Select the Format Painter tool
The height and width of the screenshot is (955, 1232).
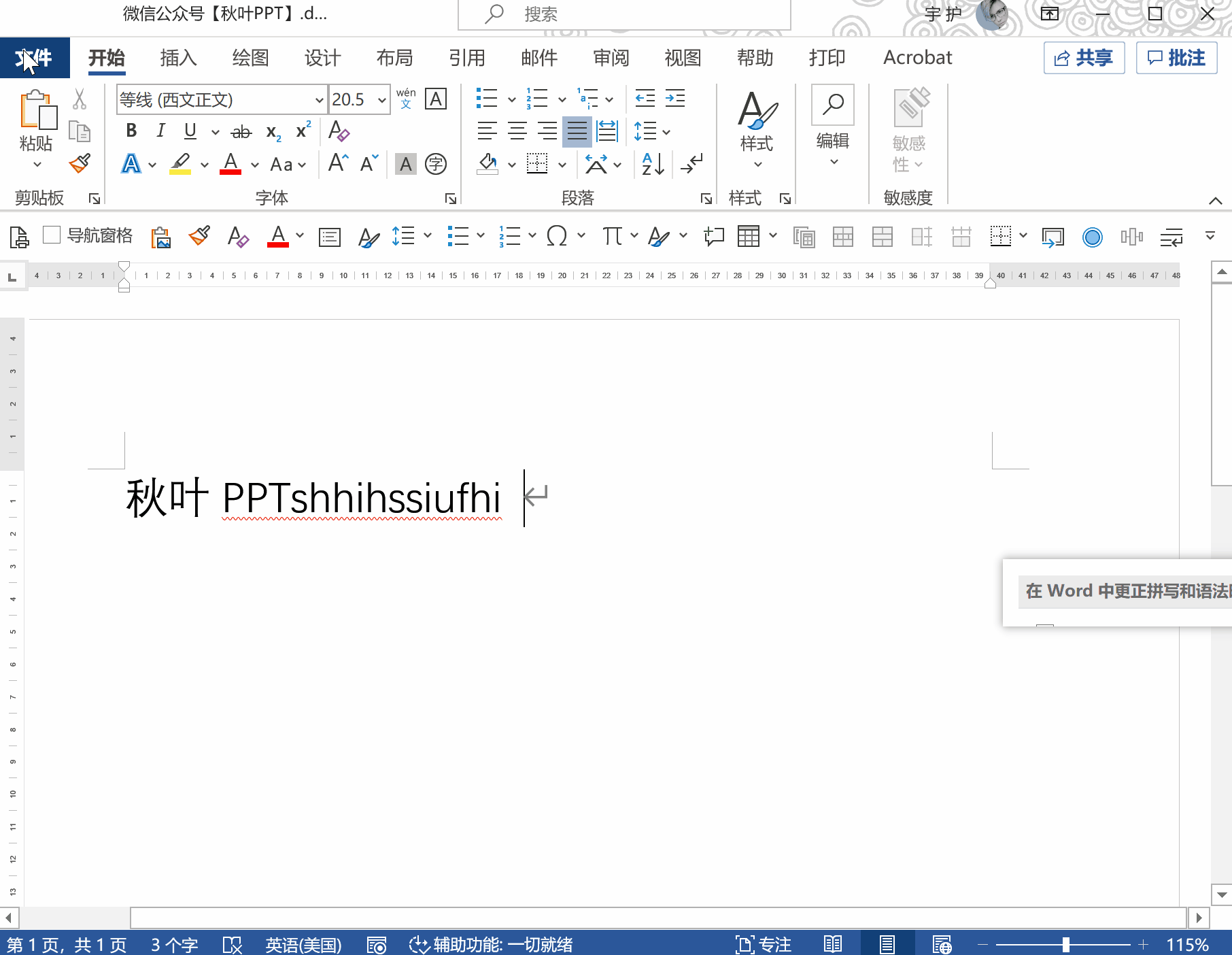click(x=79, y=163)
